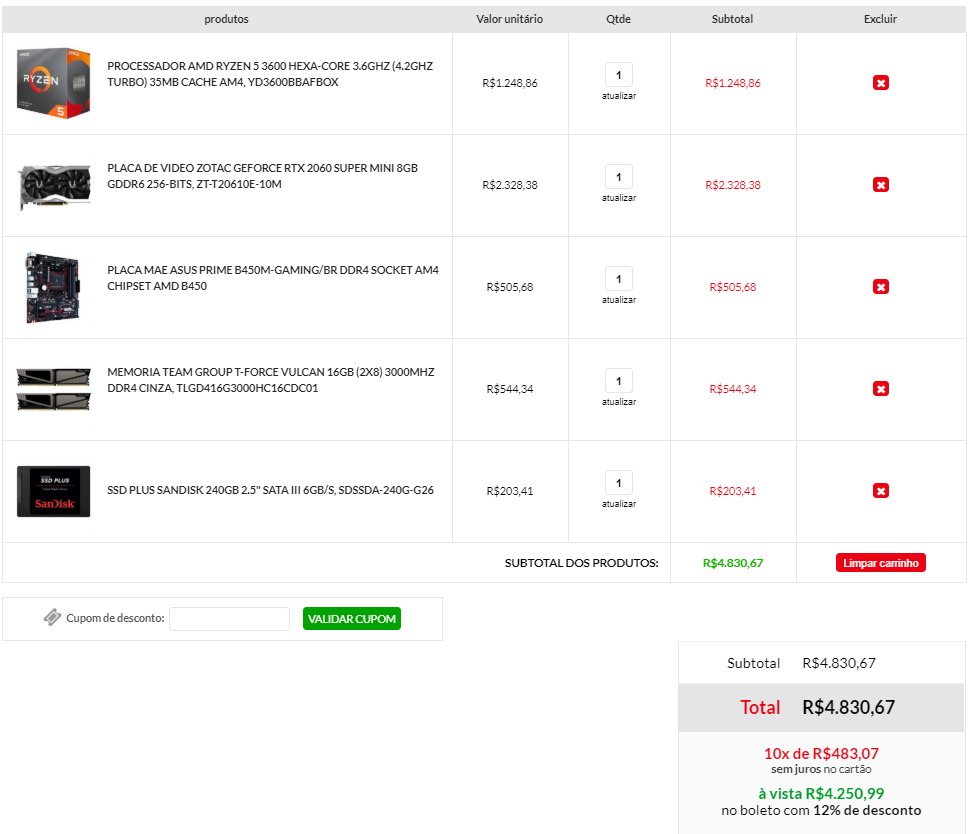Screen dimensions: 974x834
Task: Focus the Cupom de desconto field
Action: [229, 619]
